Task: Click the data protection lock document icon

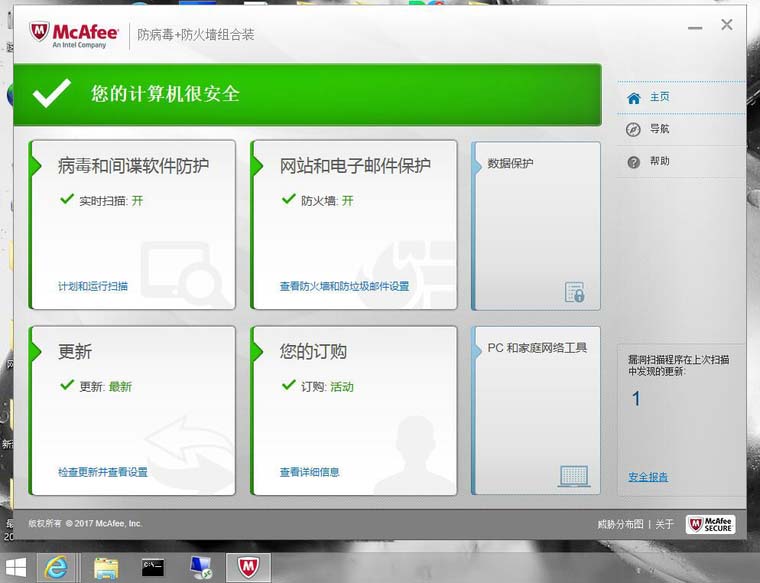Action: (x=575, y=292)
